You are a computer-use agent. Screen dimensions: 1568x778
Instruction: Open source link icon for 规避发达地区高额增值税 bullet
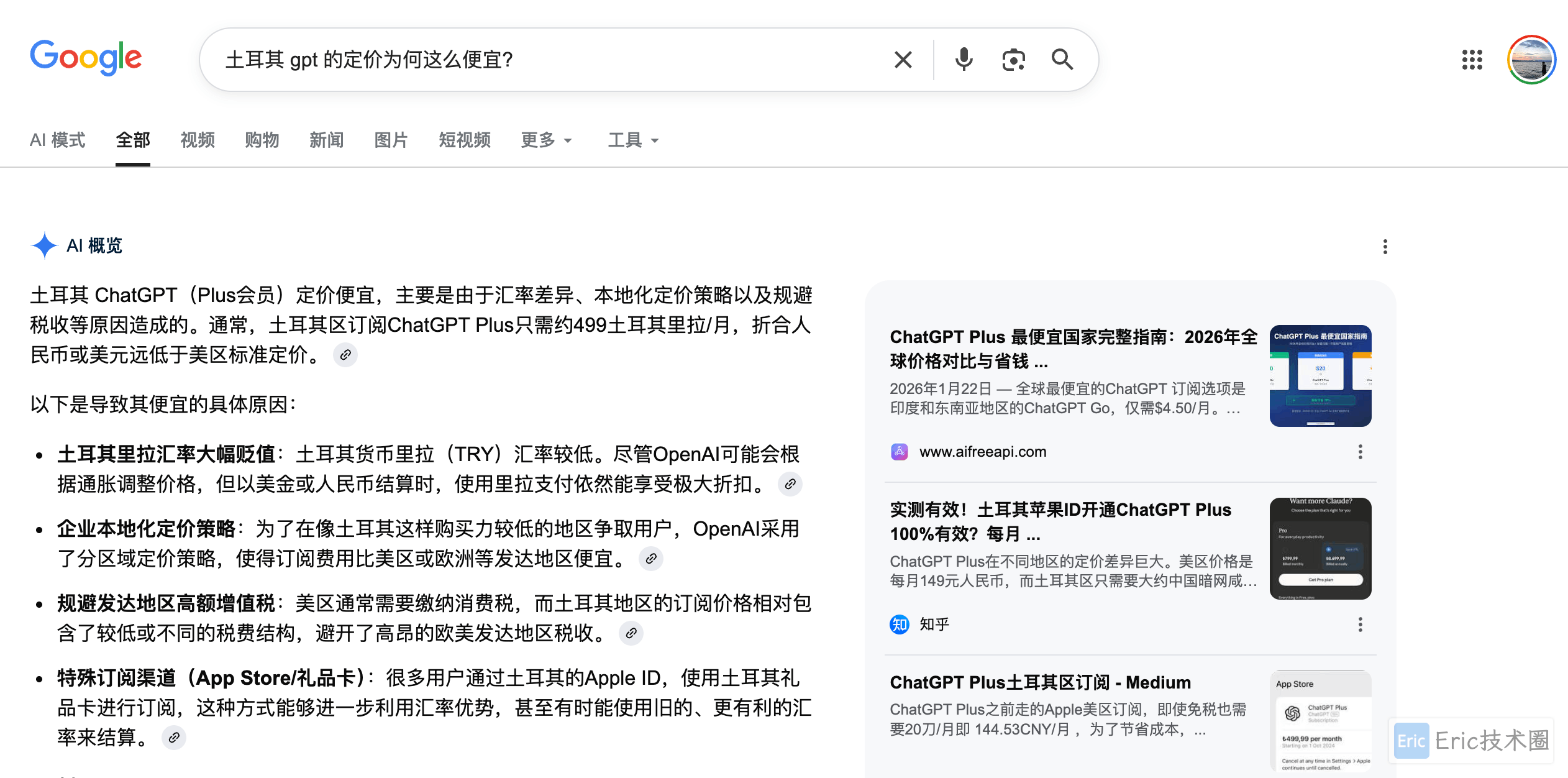(631, 633)
